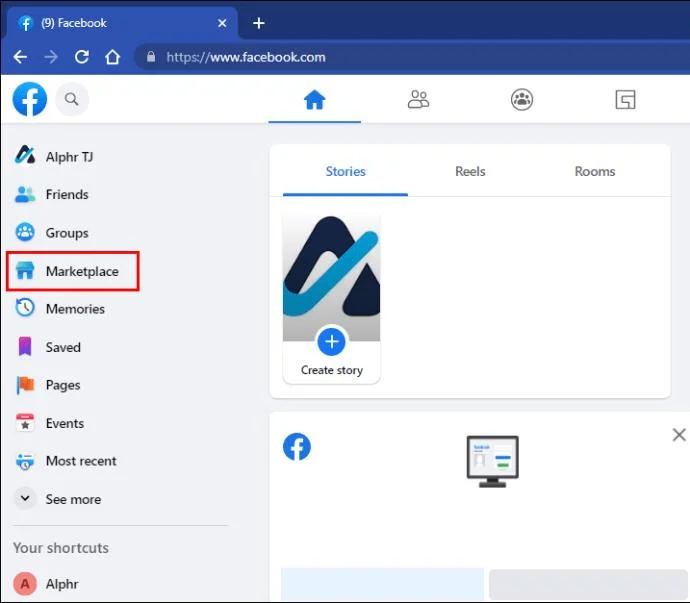This screenshot has width=690, height=603.
Task: Open the Groups icon in the top nav
Action: 522,99
